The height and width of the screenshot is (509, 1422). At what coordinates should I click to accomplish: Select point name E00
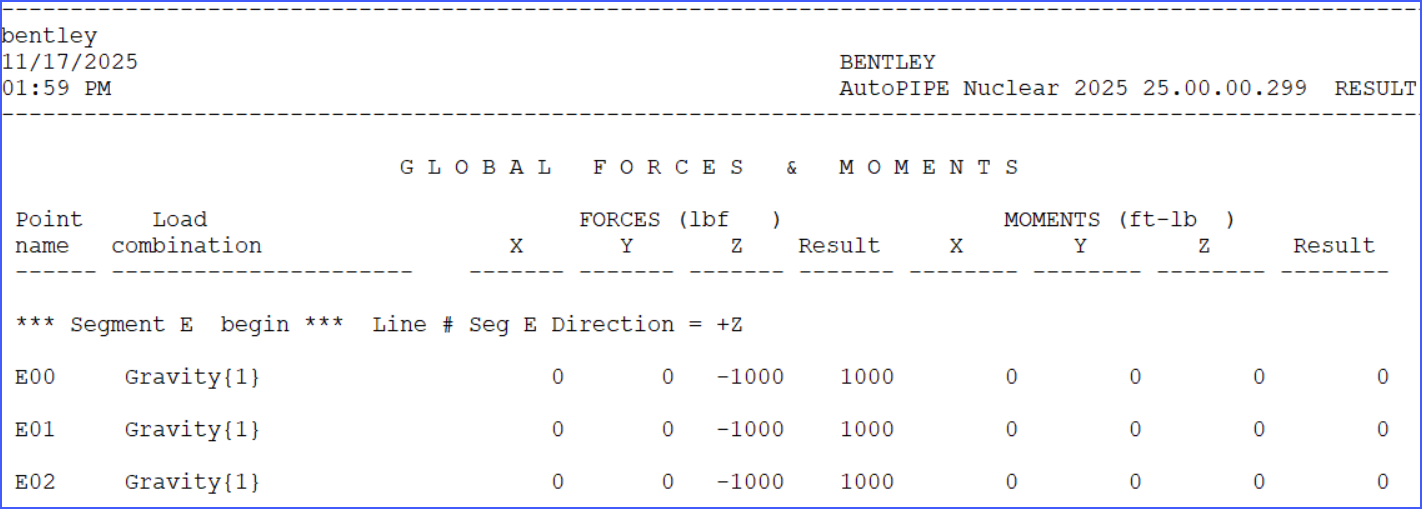point(35,377)
